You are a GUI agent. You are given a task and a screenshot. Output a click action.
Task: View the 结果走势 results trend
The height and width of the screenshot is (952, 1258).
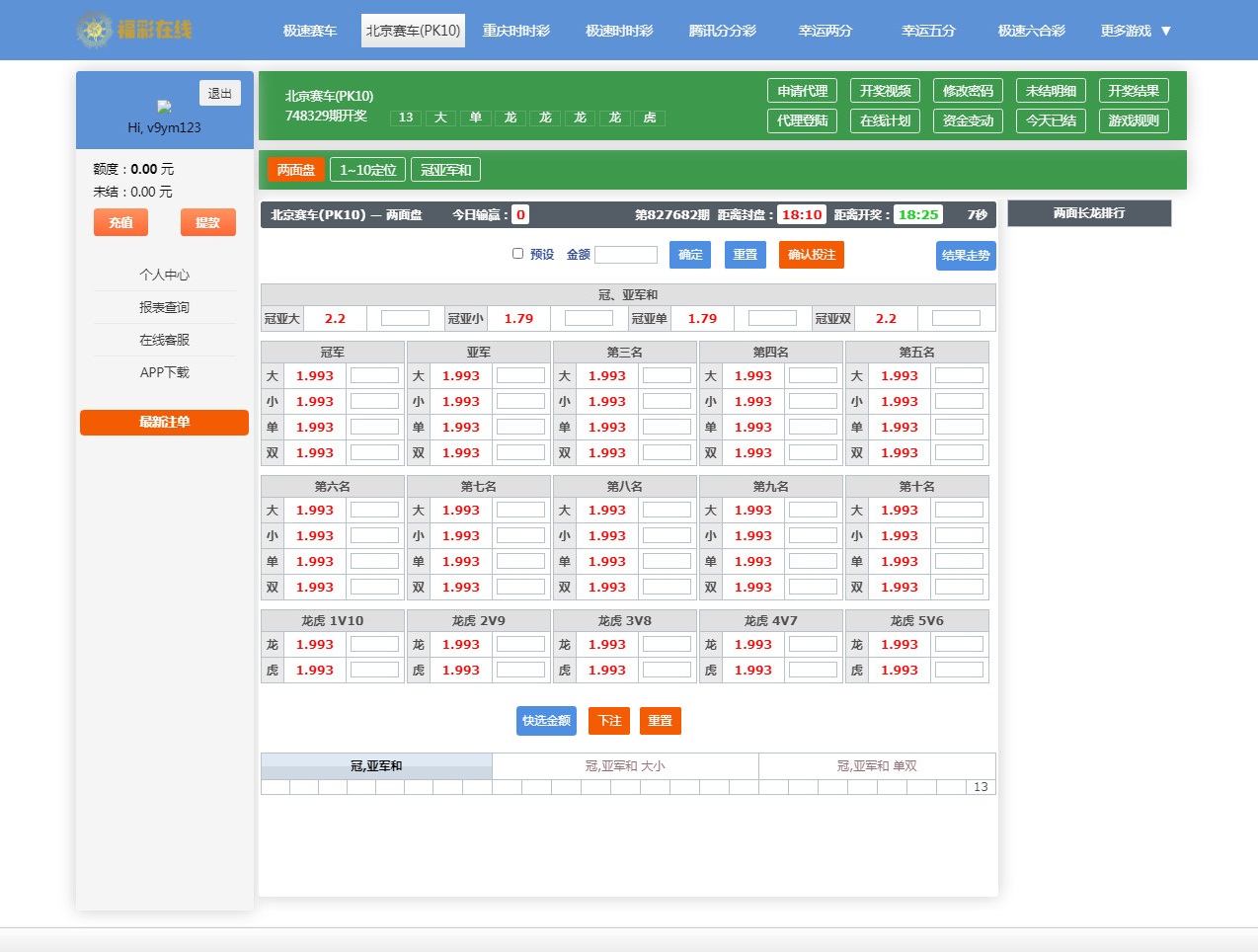pyautogui.click(x=965, y=256)
